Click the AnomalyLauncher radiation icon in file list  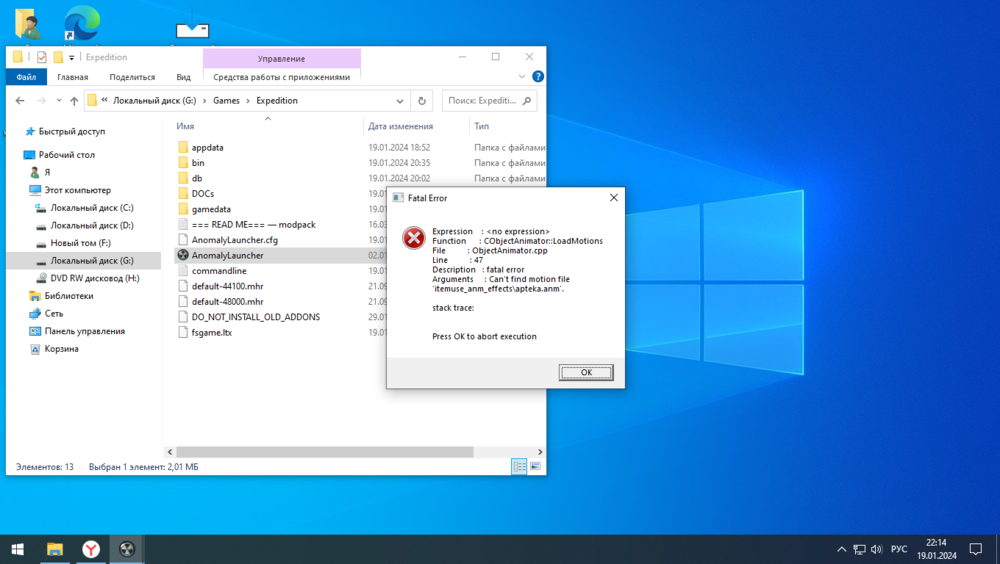(183, 255)
